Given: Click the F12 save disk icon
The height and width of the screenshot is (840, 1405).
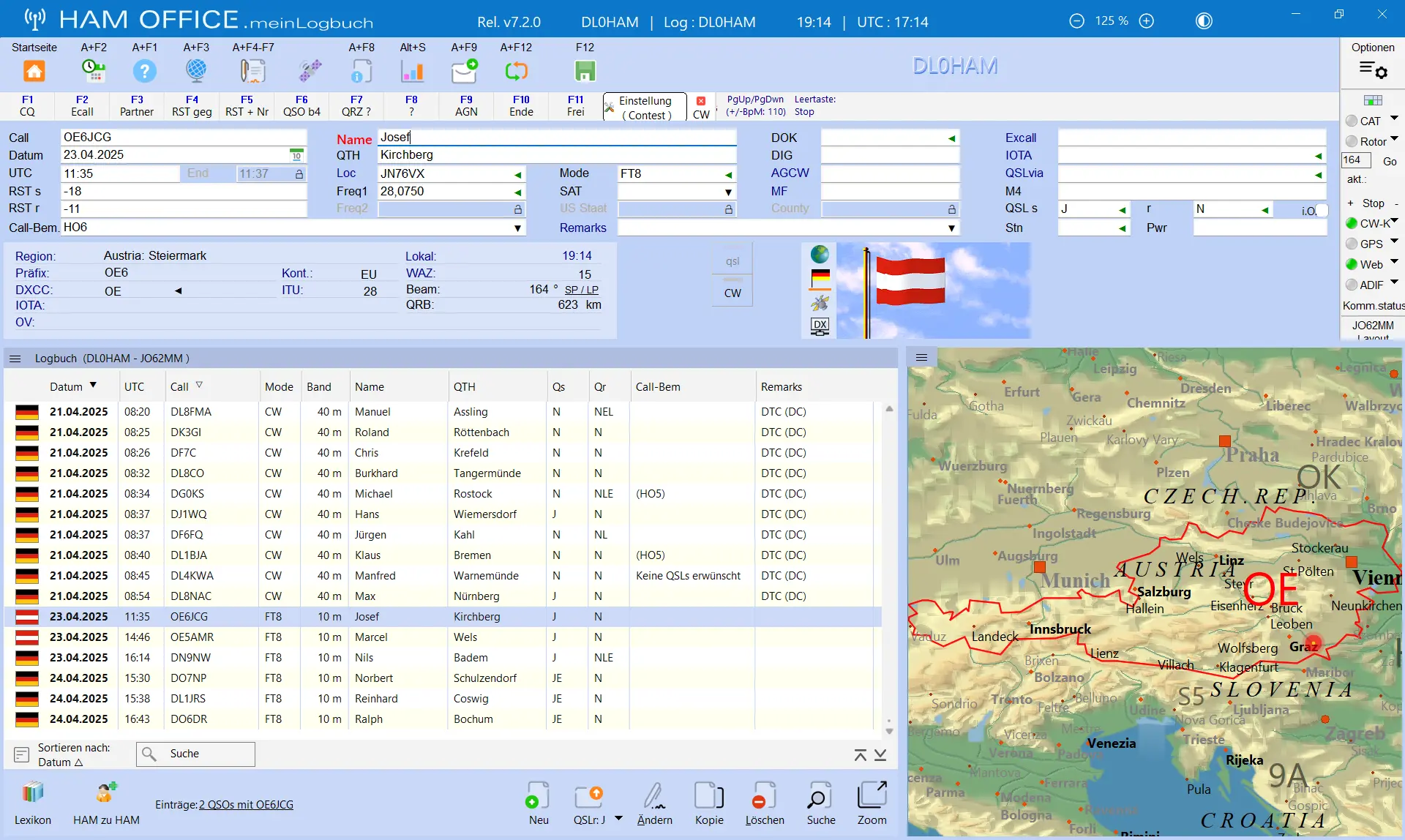Looking at the screenshot, I should click(x=585, y=71).
